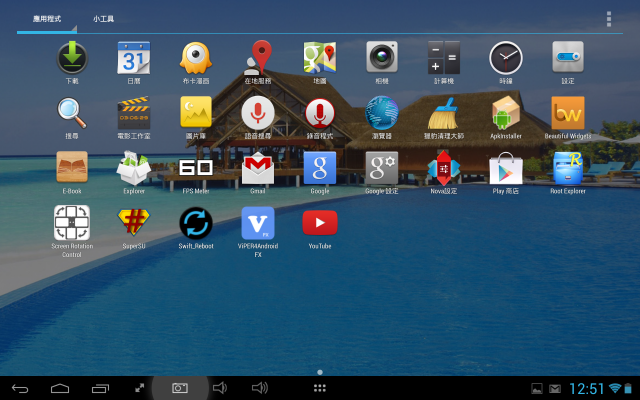Launch the Movie Studio clapperboard app
Image resolution: width=640 pixels, height=400 pixels.
[134, 113]
